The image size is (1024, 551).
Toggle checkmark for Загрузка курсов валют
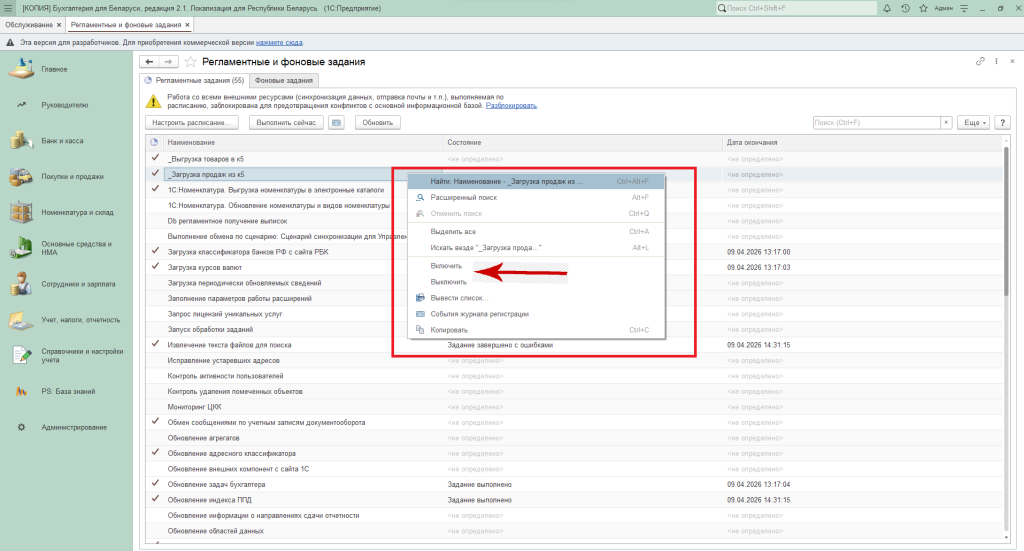coord(155,267)
